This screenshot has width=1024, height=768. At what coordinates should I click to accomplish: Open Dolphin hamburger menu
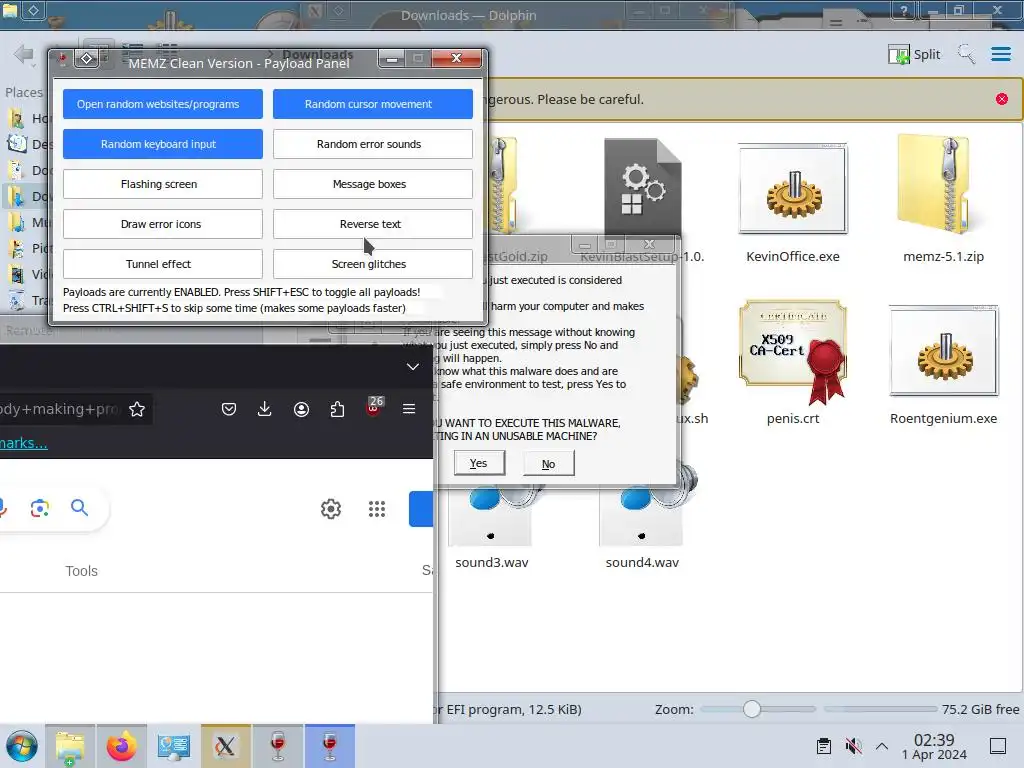(1000, 54)
